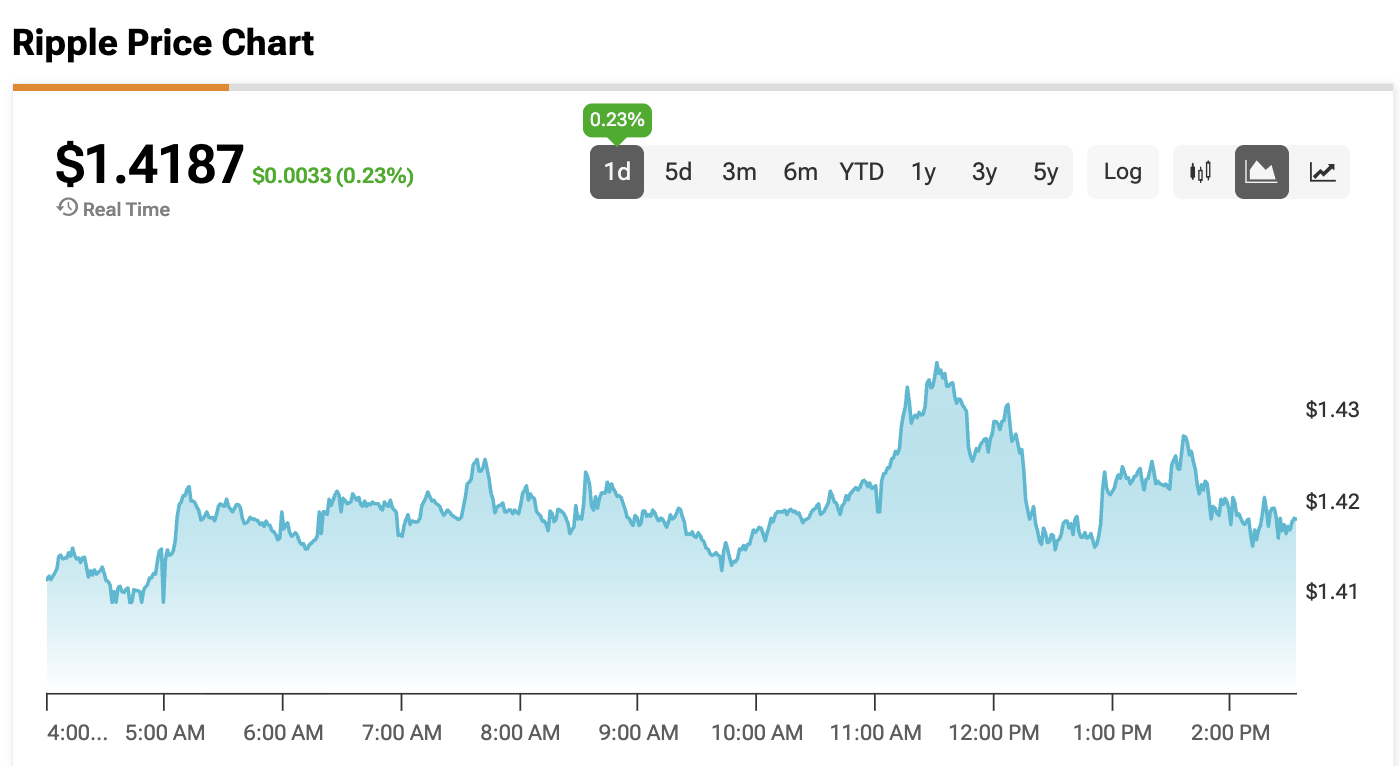This screenshot has width=1400, height=766.
Task: Click the green 0.23% change badge
Action: (617, 122)
